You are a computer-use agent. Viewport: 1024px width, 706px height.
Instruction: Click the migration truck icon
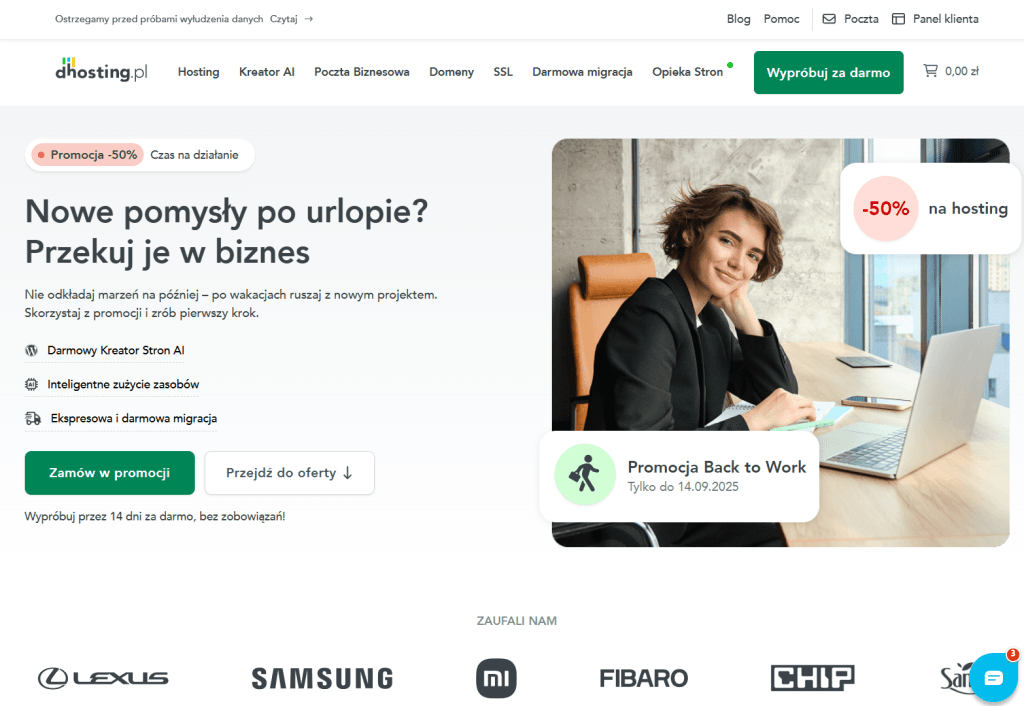click(x=33, y=418)
